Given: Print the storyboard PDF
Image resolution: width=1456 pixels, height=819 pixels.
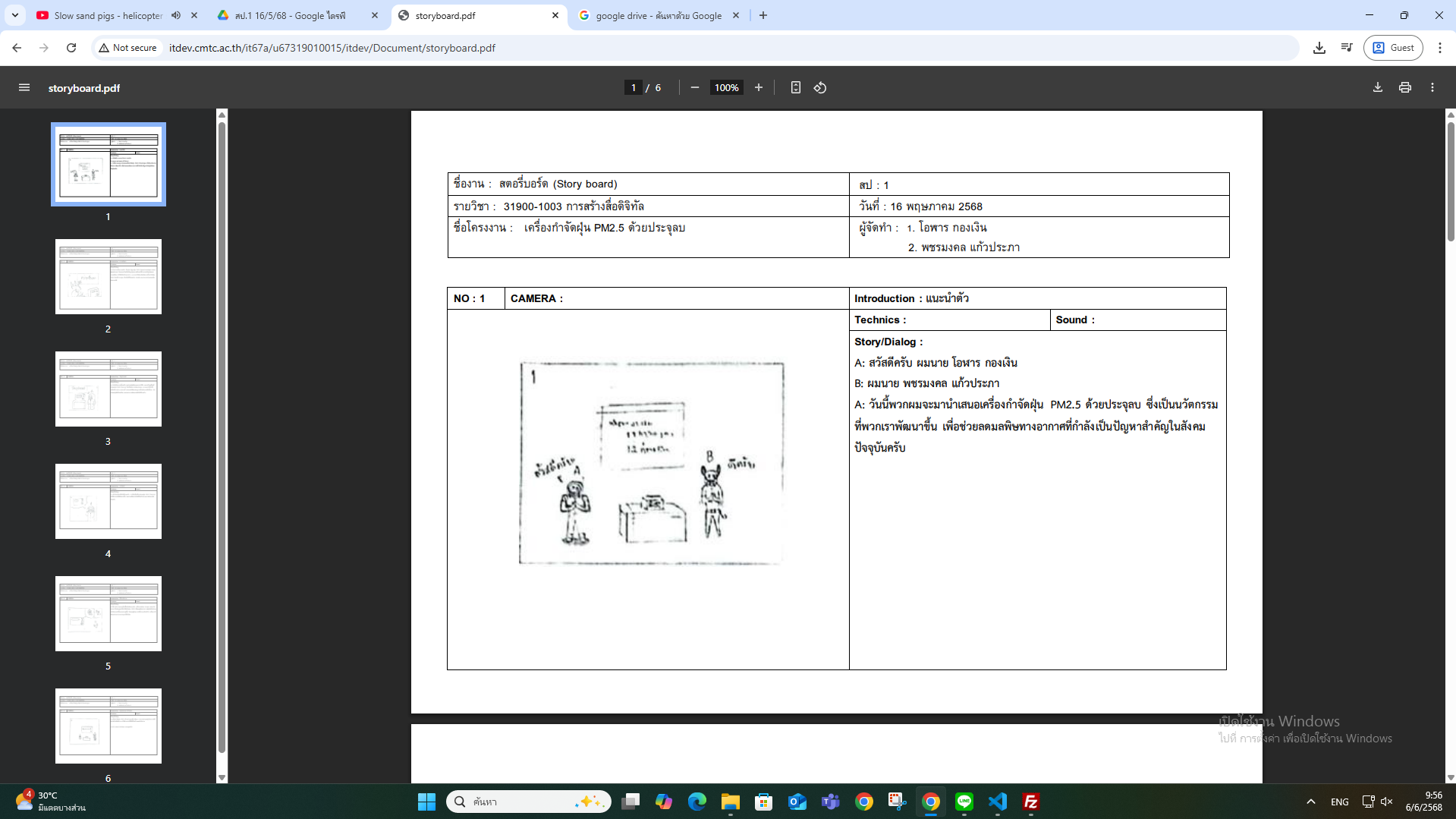Looking at the screenshot, I should [x=1404, y=87].
